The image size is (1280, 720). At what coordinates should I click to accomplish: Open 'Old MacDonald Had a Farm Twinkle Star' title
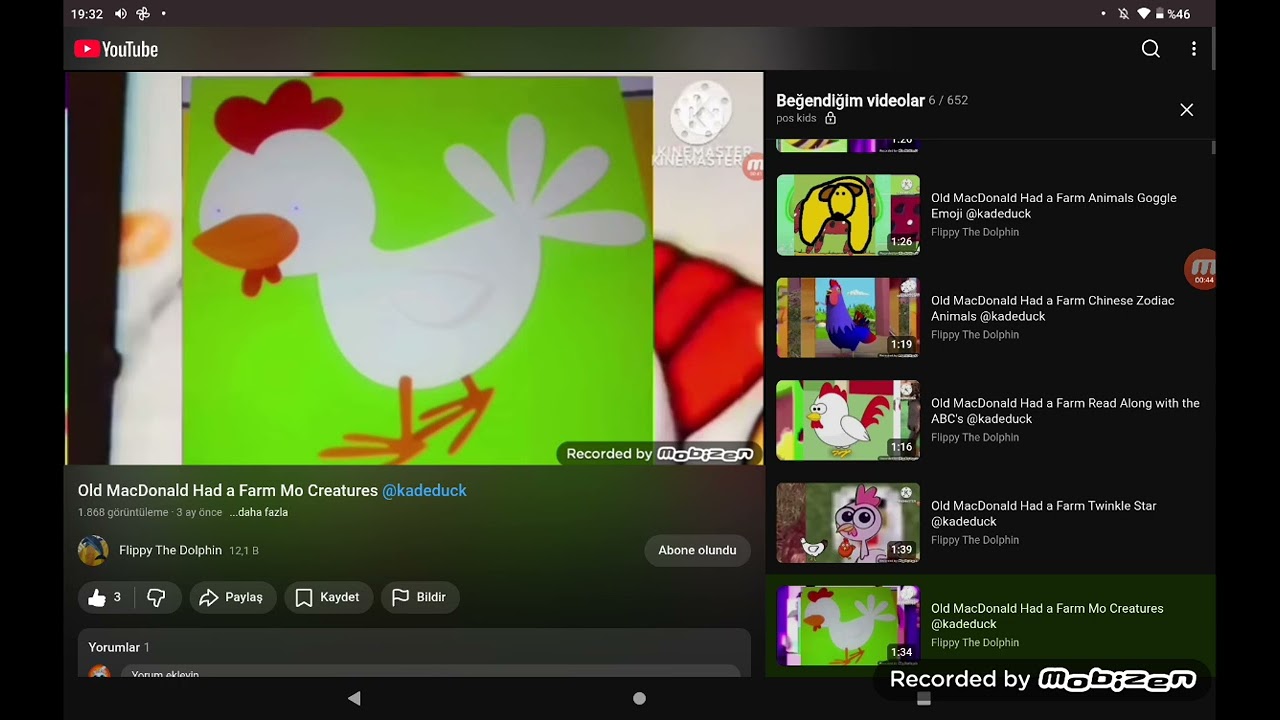click(1043, 513)
